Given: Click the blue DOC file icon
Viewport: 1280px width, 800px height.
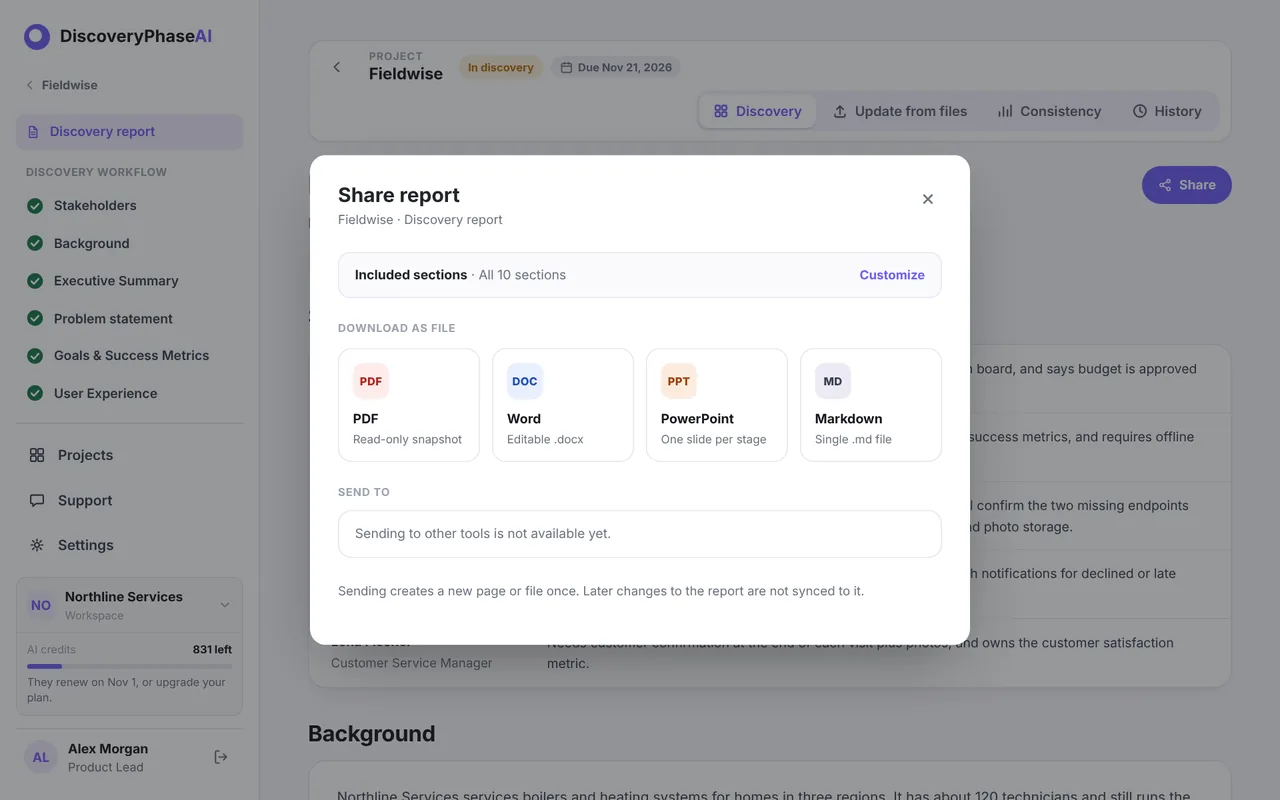Looking at the screenshot, I should pyautogui.click(x=525, y=381).
